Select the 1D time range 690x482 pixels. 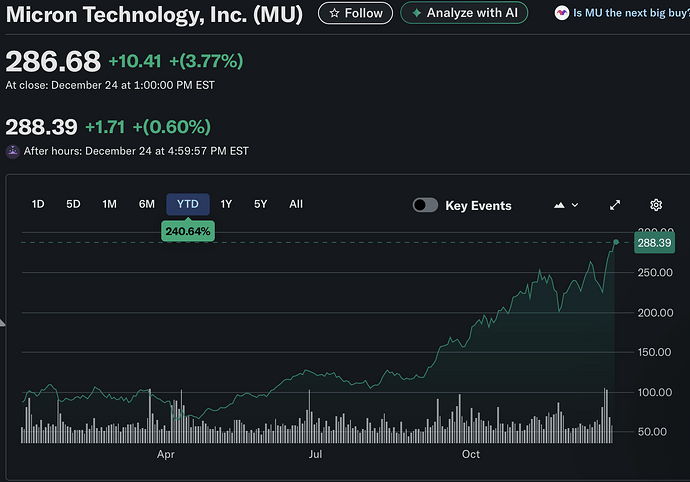(38, 204)
